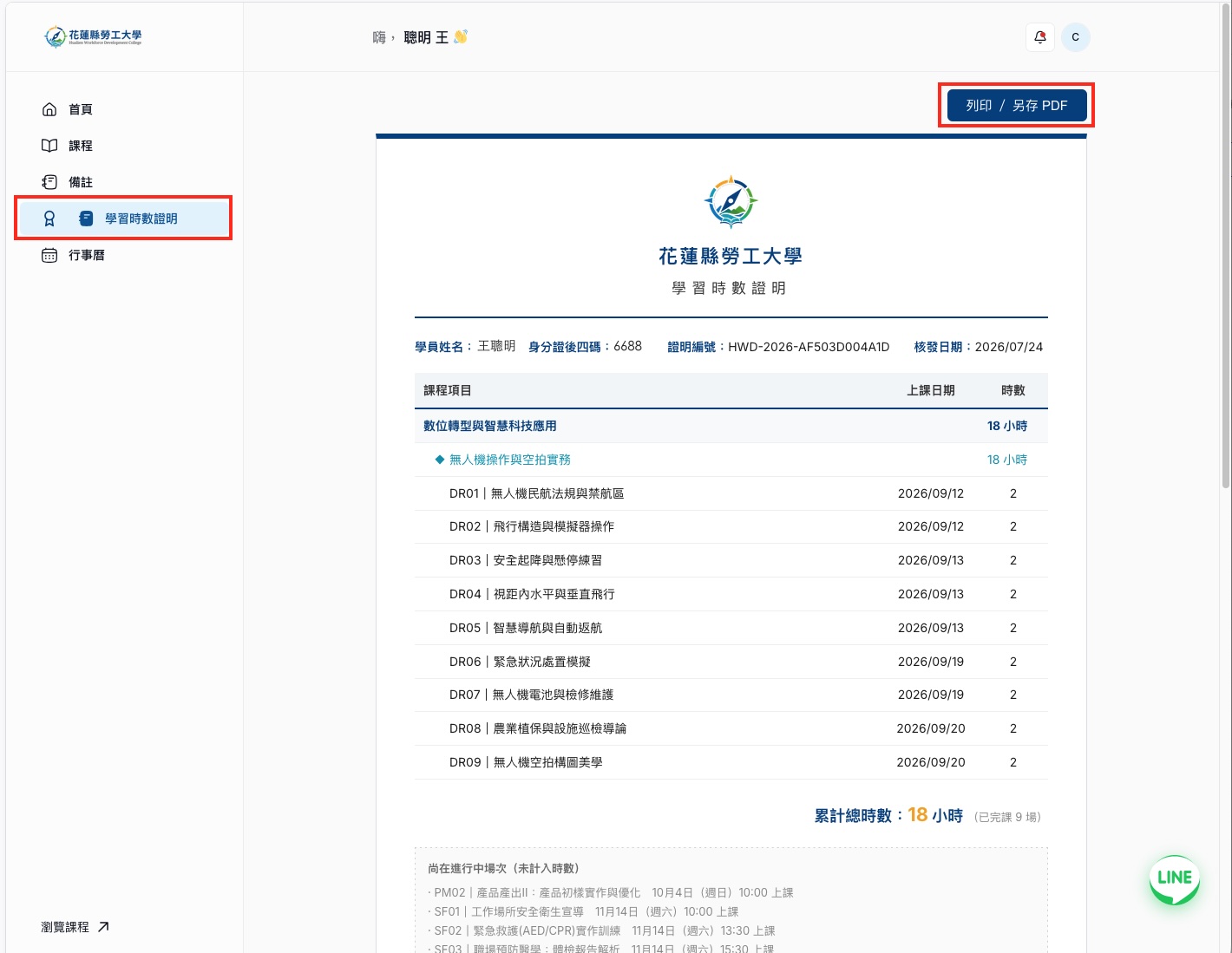Click the date 2026/09/20 for DR09
The height and width of the screenshot is (953, 1232).
click(931, 762)
